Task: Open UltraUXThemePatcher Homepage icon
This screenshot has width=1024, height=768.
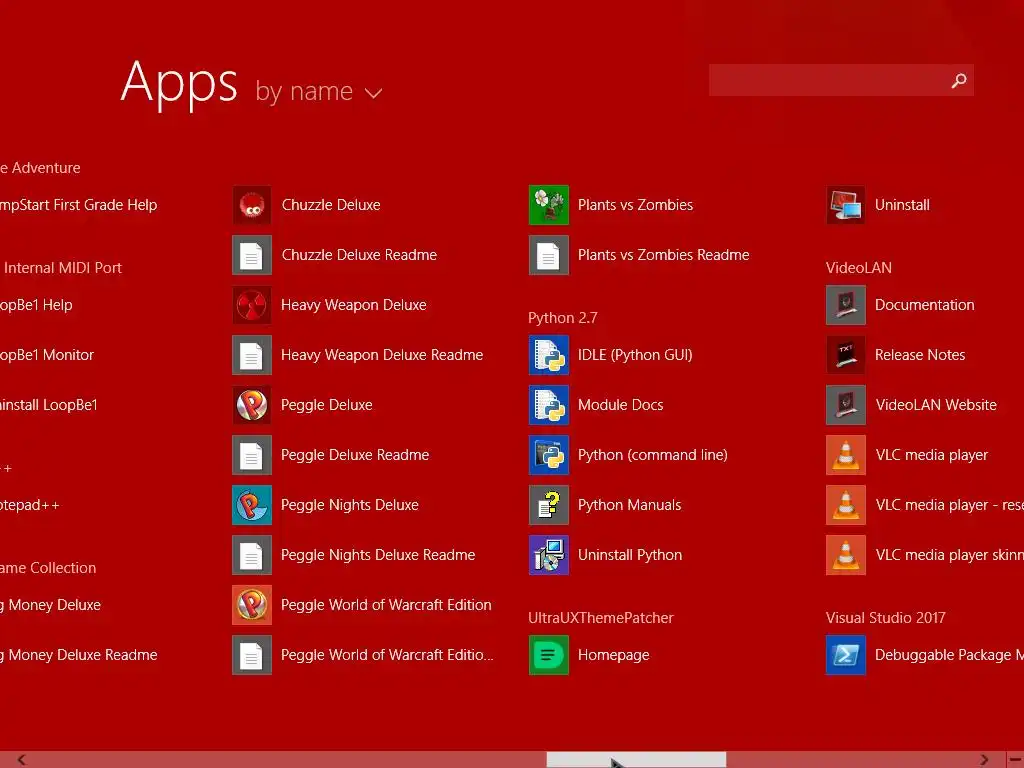Action: (549, 655)
